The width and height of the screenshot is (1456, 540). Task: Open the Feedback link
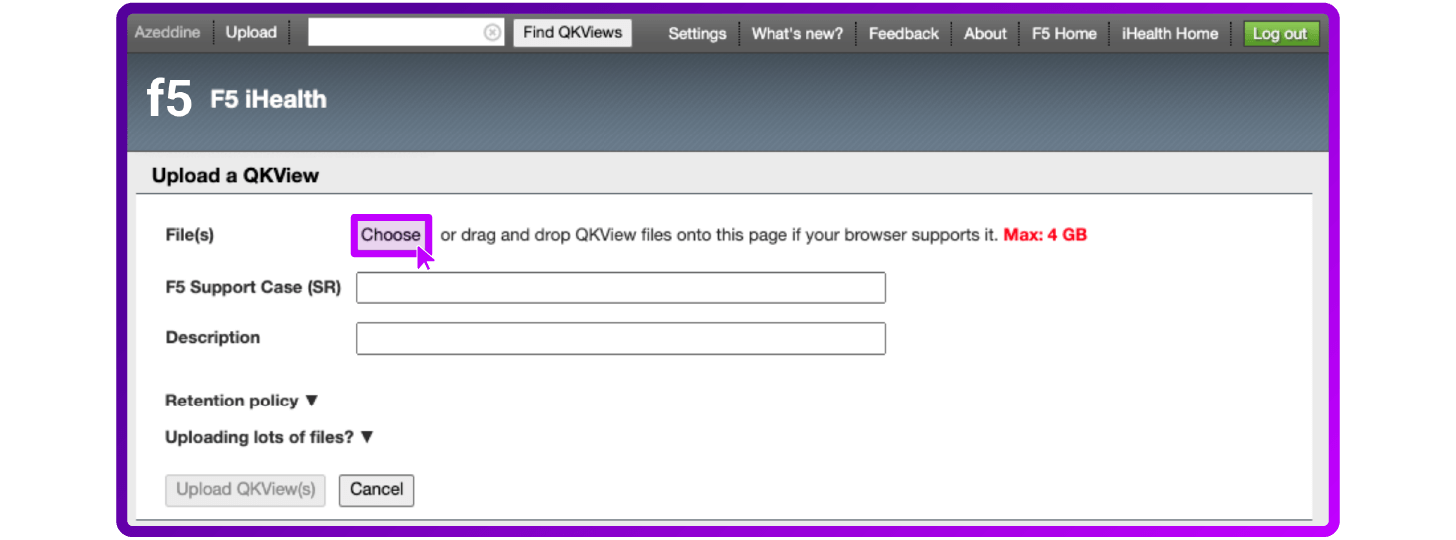tap(904, 34)
